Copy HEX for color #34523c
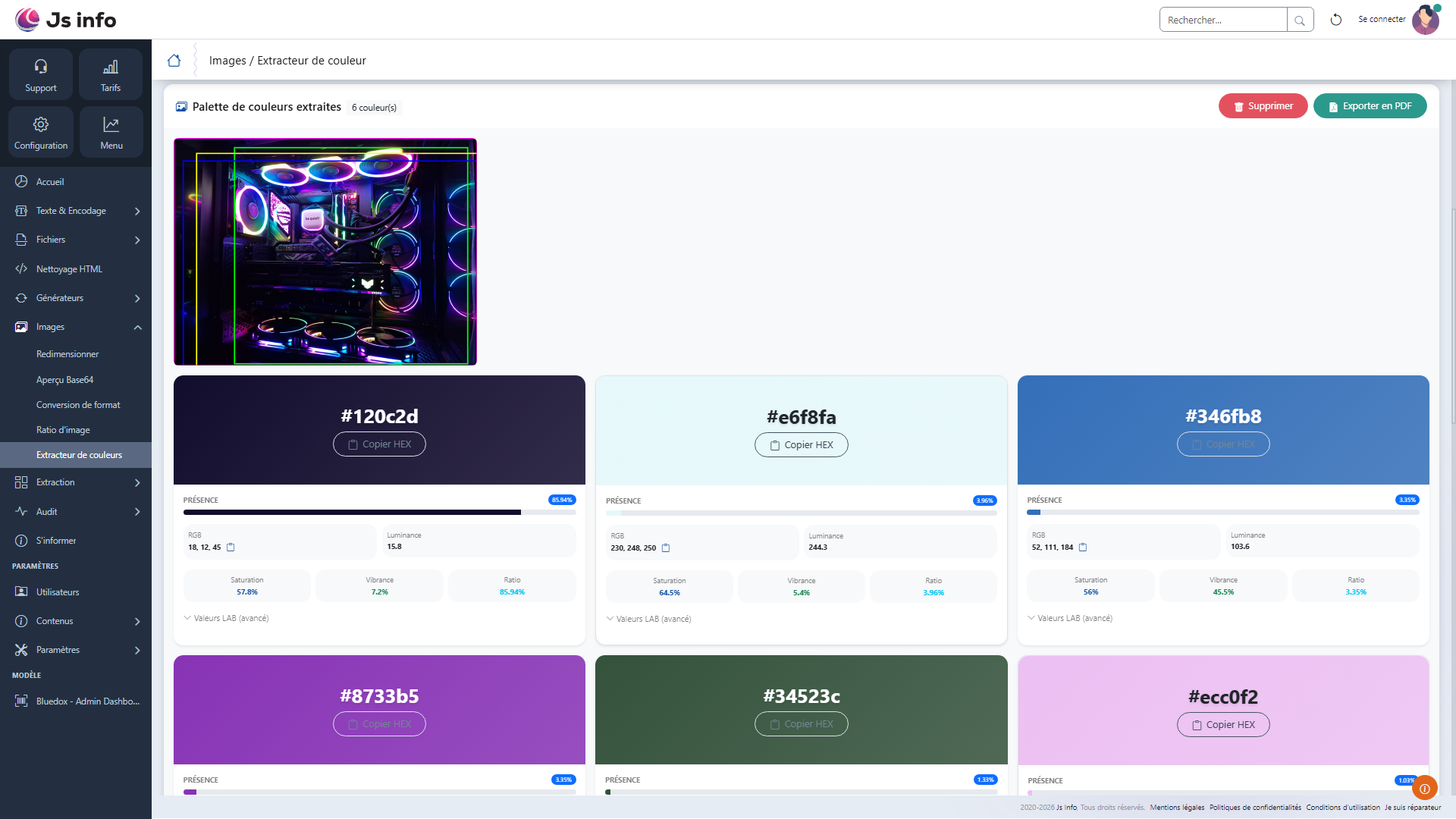This screenshot has height=819, width=1456. coord(801,724)
